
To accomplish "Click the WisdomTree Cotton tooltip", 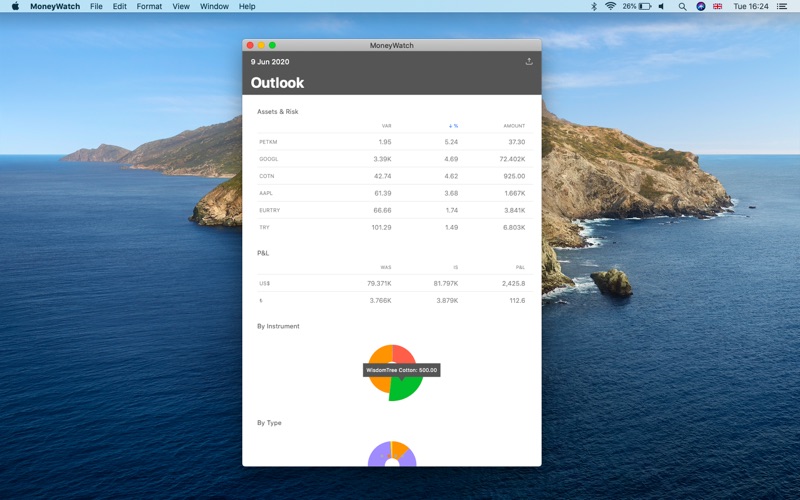I will pos(402,370).
